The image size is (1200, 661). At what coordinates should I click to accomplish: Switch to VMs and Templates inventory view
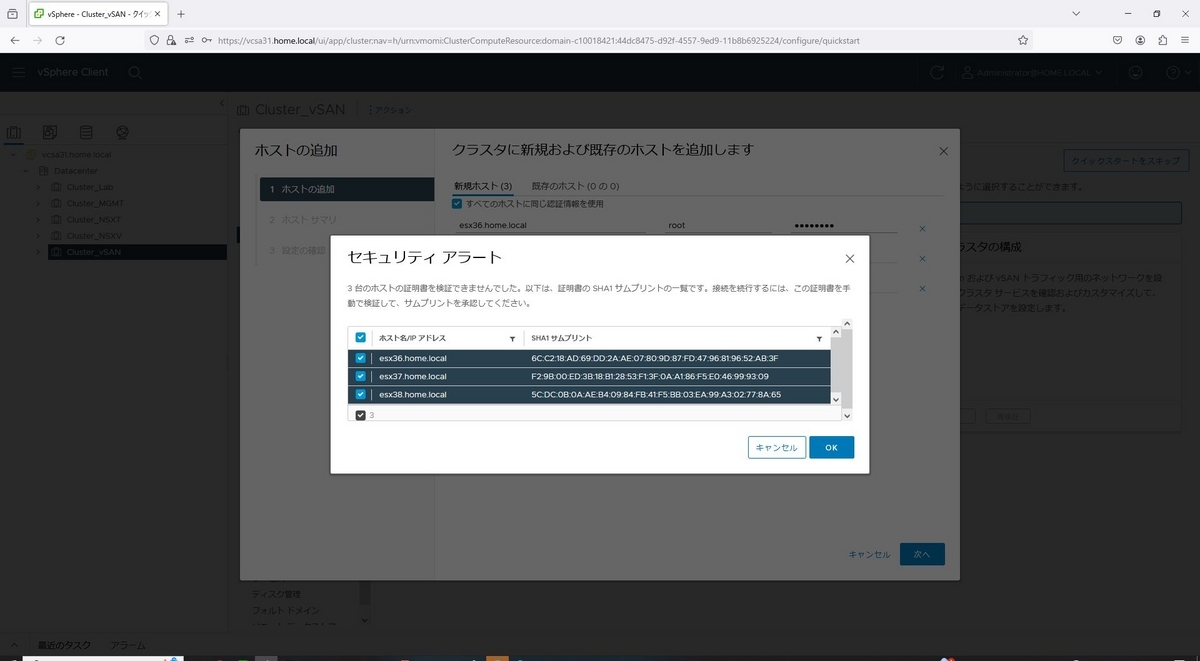[x=50, y=132]
